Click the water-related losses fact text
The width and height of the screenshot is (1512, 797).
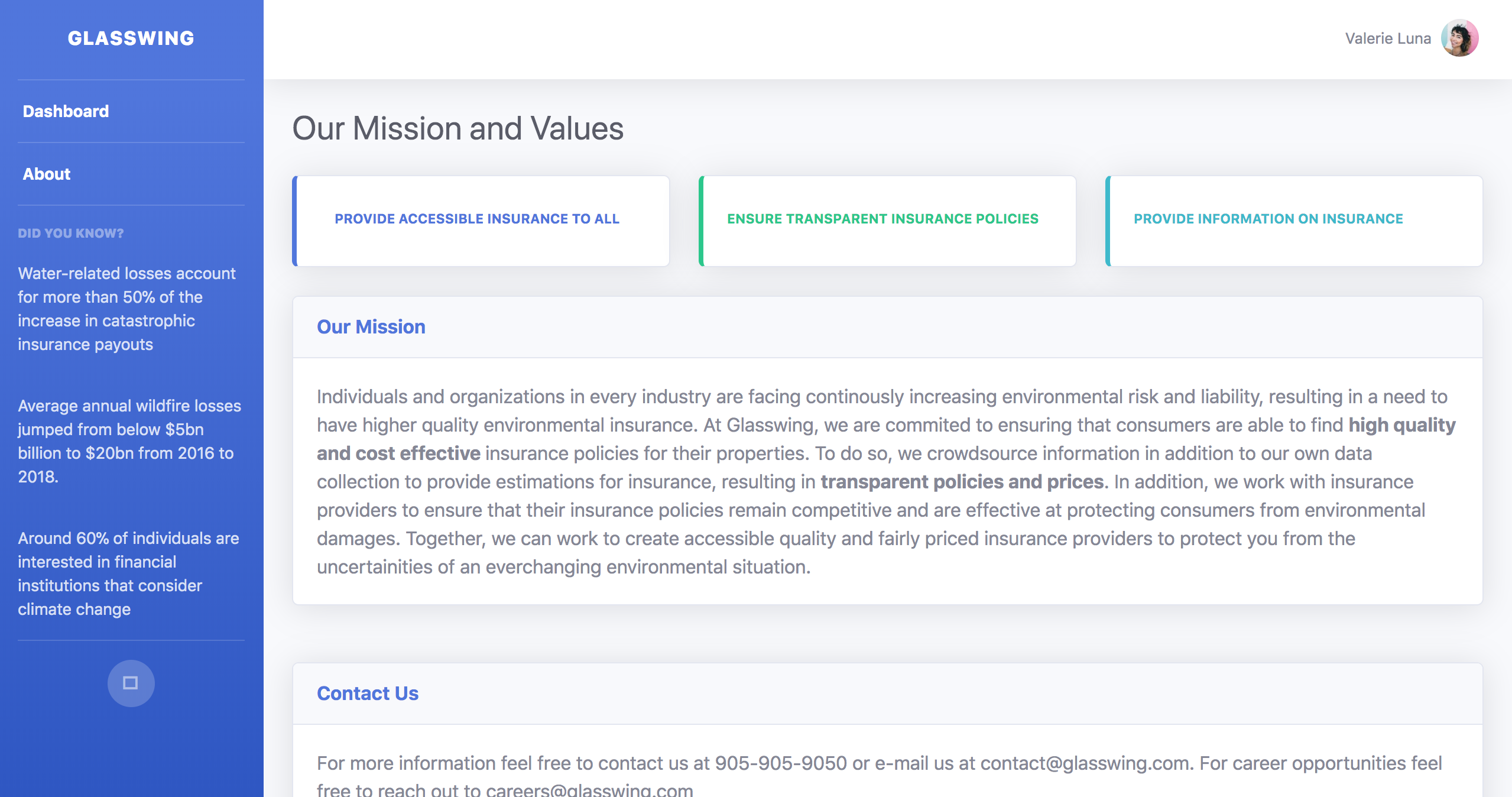click(126, 309)
